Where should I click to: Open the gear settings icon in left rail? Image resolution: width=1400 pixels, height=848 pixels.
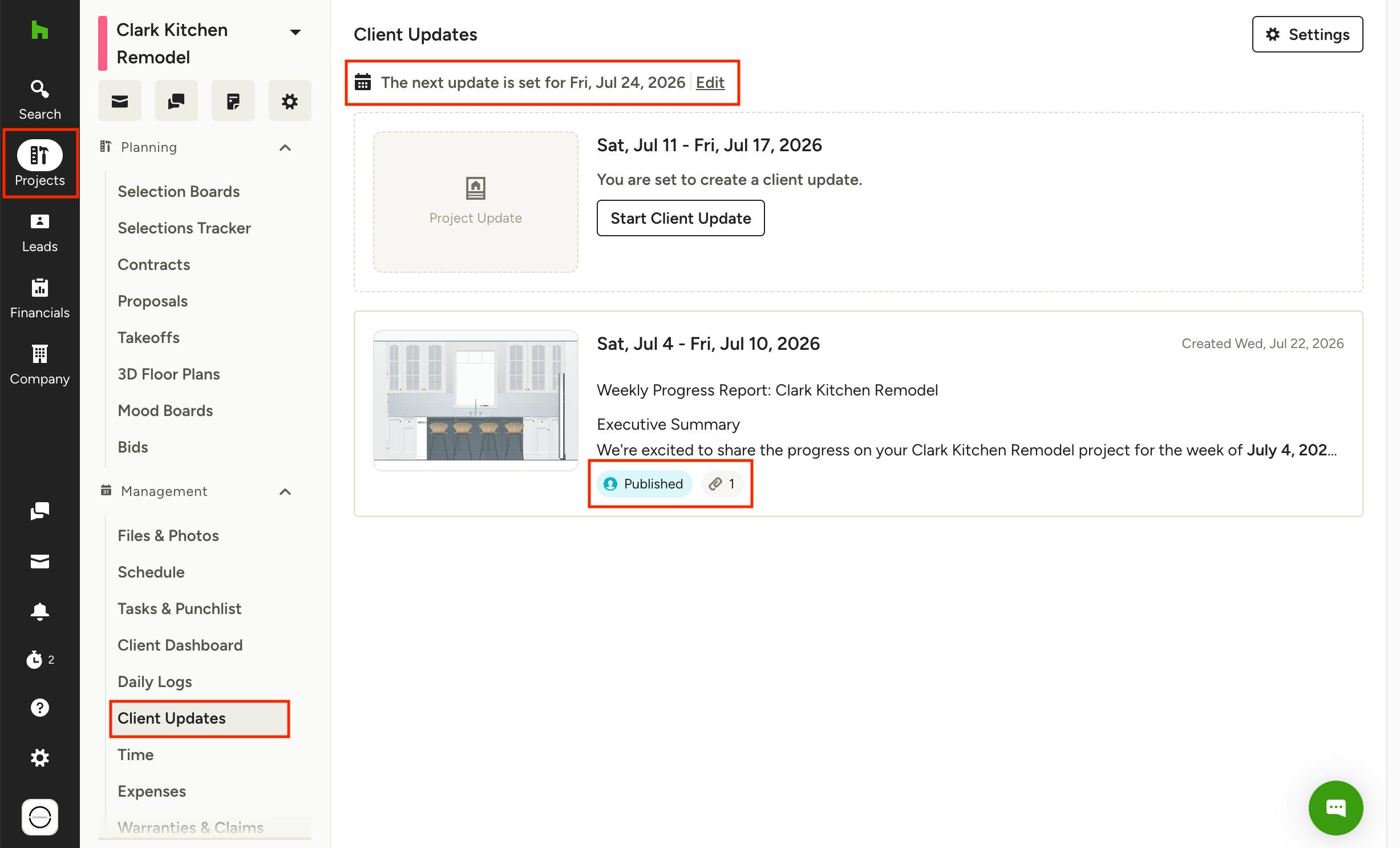(x=39, y=758)
